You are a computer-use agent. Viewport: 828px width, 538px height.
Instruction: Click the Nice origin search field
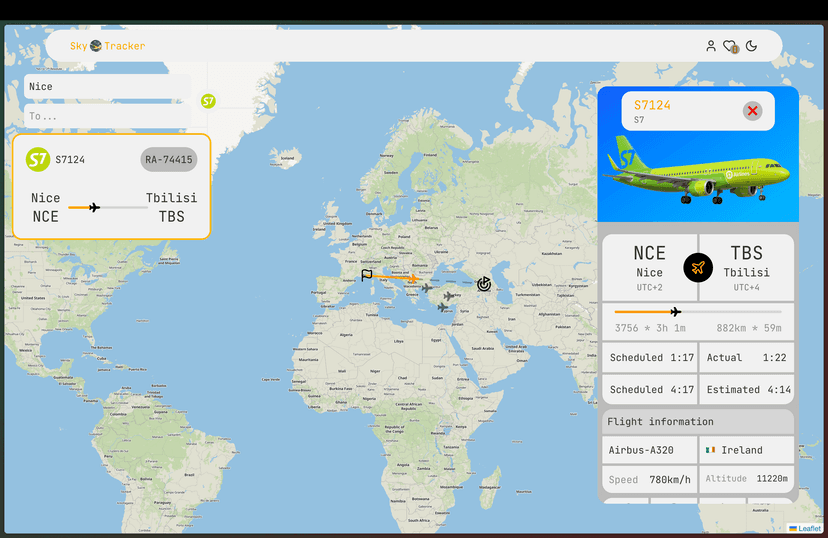tap(107, 87)
